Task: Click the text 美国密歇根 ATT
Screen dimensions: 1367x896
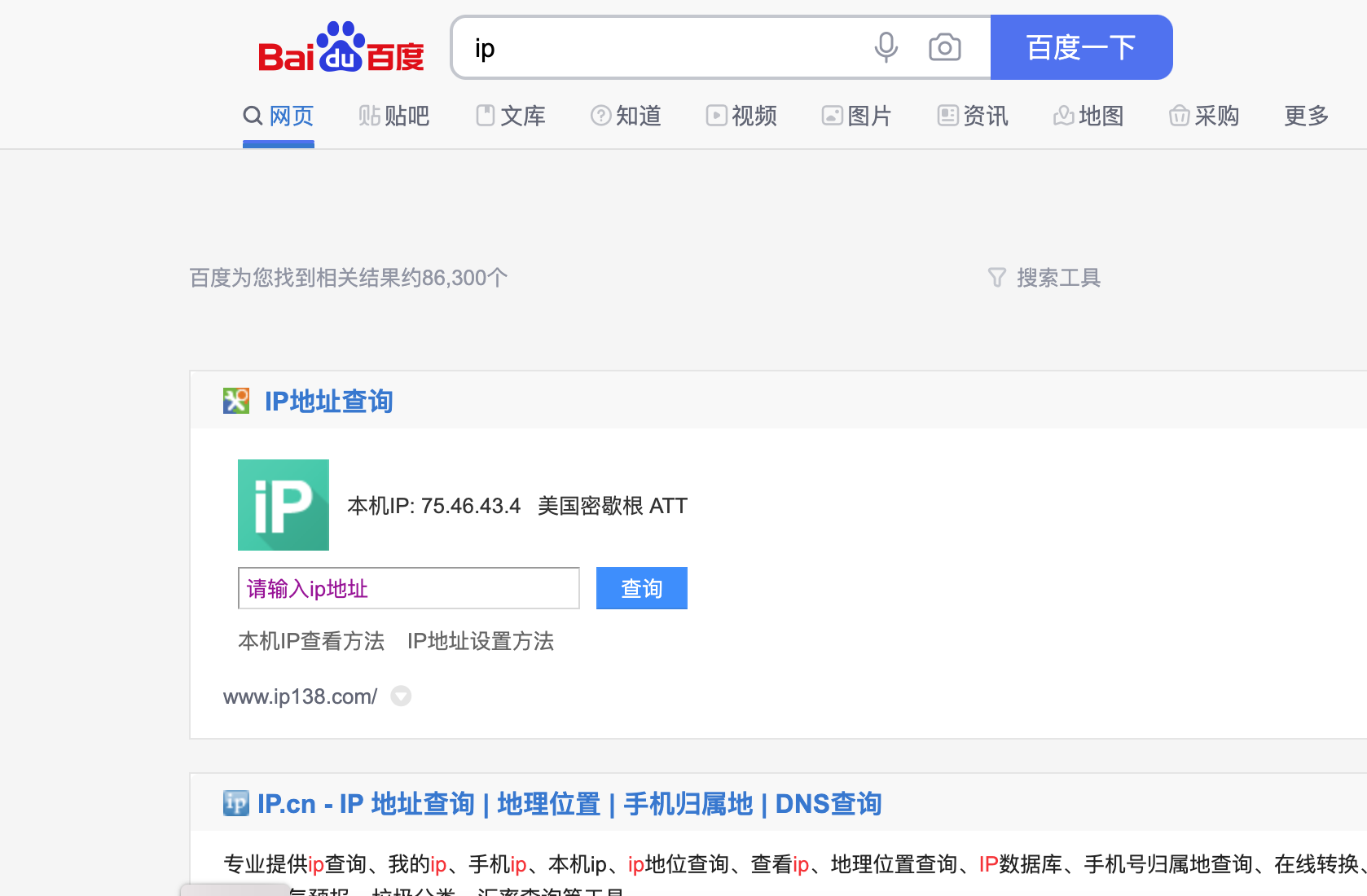Action: (613, 506)
